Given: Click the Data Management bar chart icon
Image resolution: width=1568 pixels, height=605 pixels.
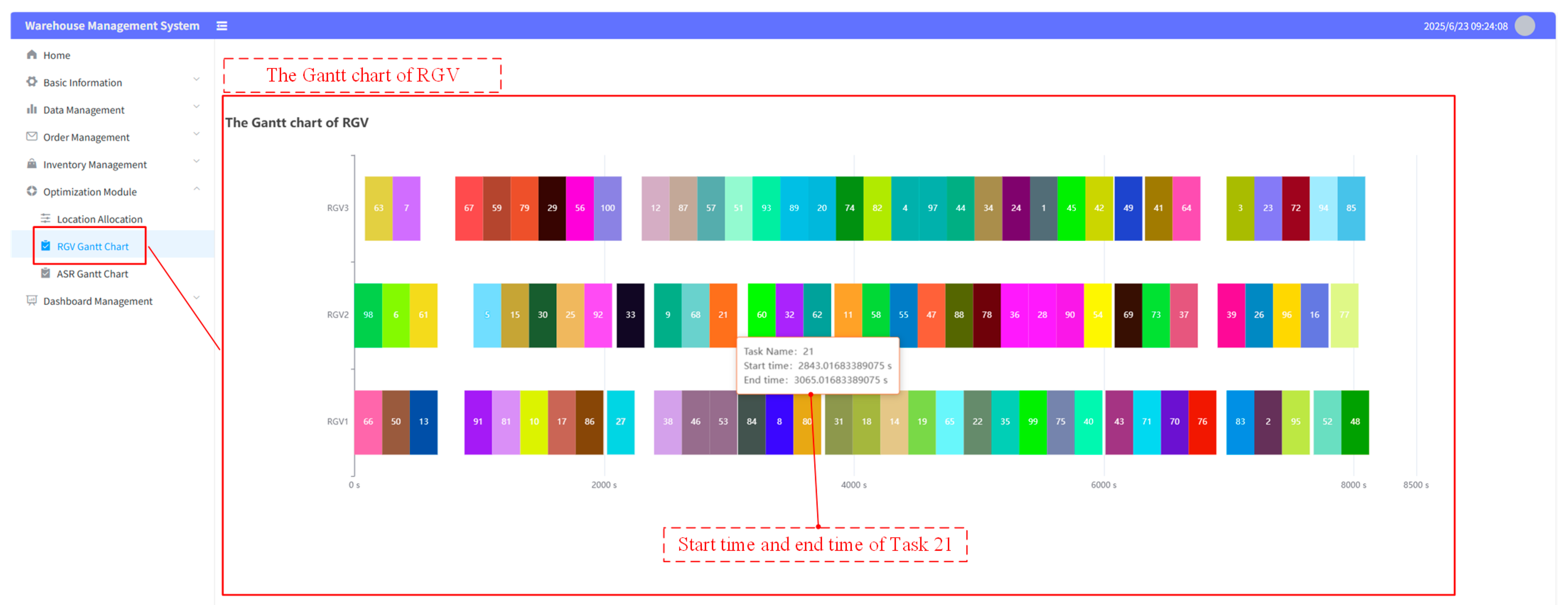Looking at the screenshot, I should [x=32, y=109].
